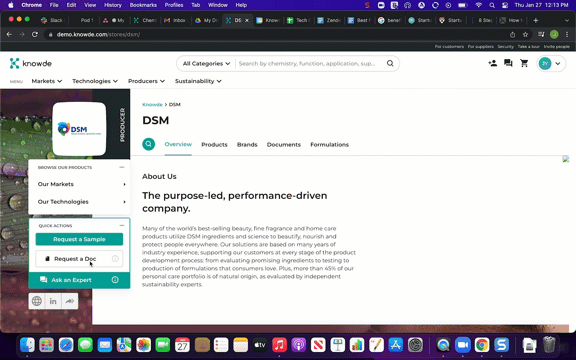The height and width of the screenshot is (360, 576).
Task: Open the chat messages icon
Action: pos(508,63)
